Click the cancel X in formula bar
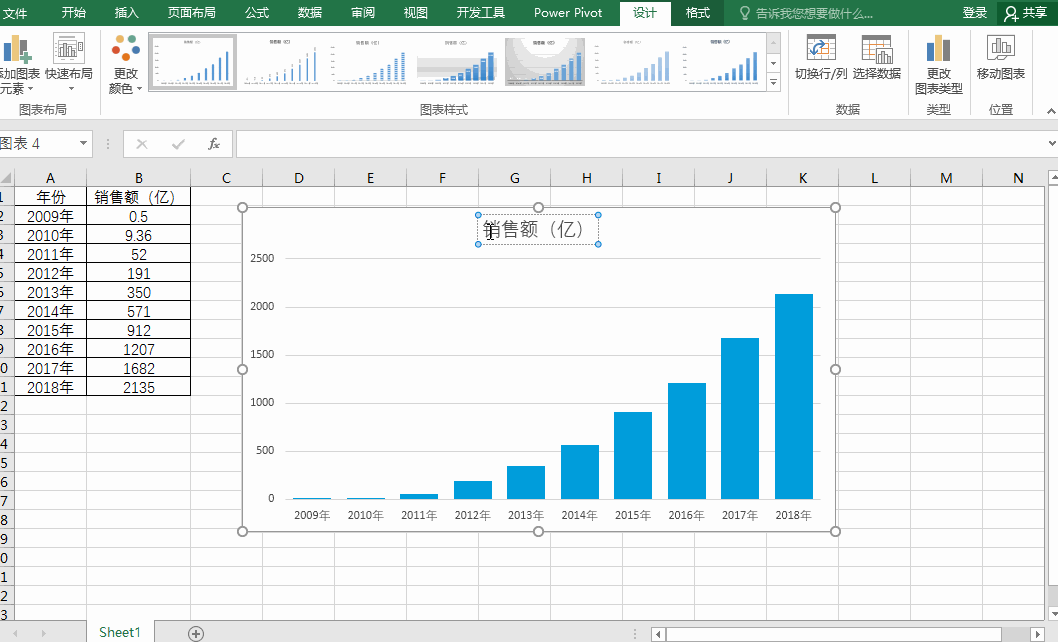 [x=142, y=144]
